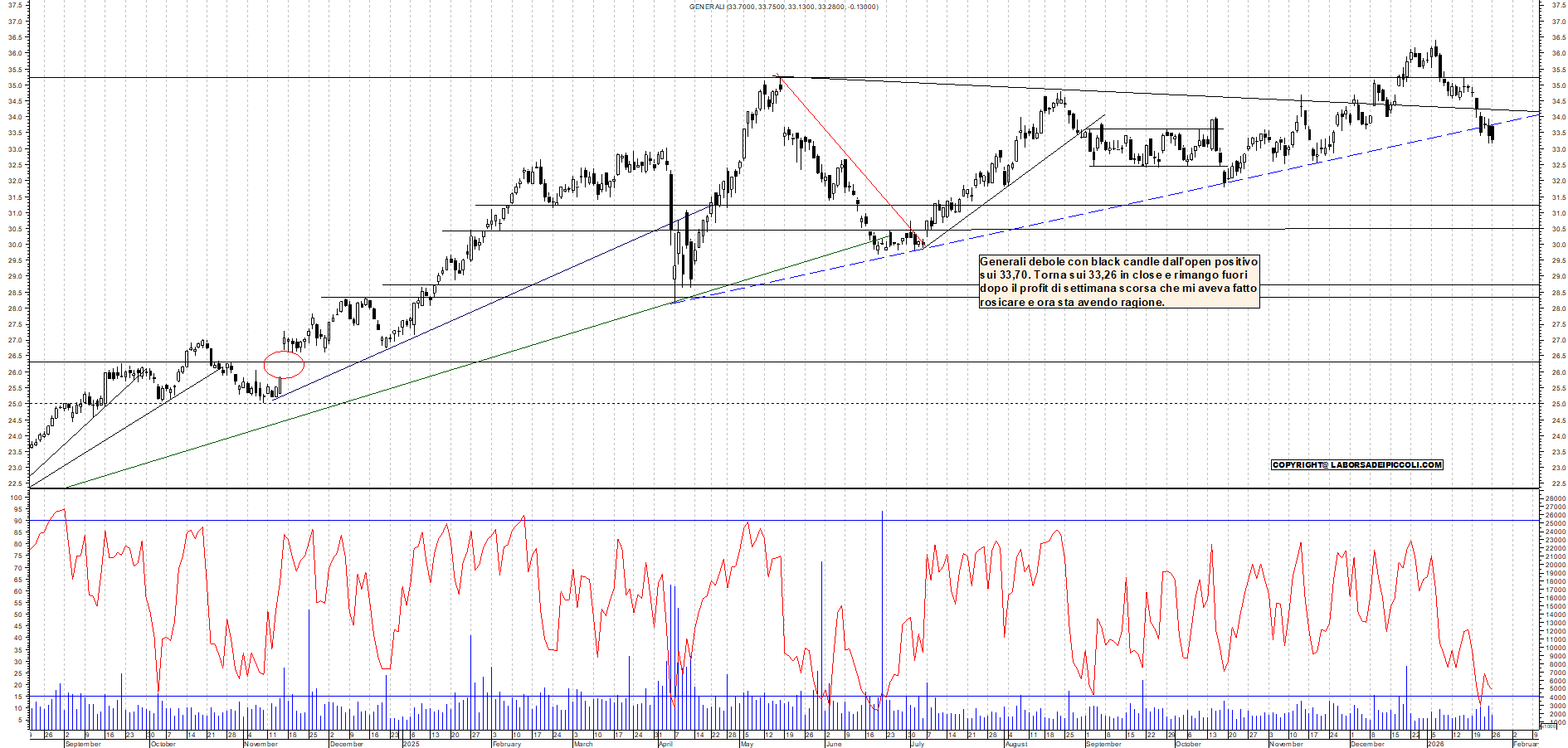Click the 2025 year label on the time axis
The image size is (1568, 748).
click(x=411, y=744)
